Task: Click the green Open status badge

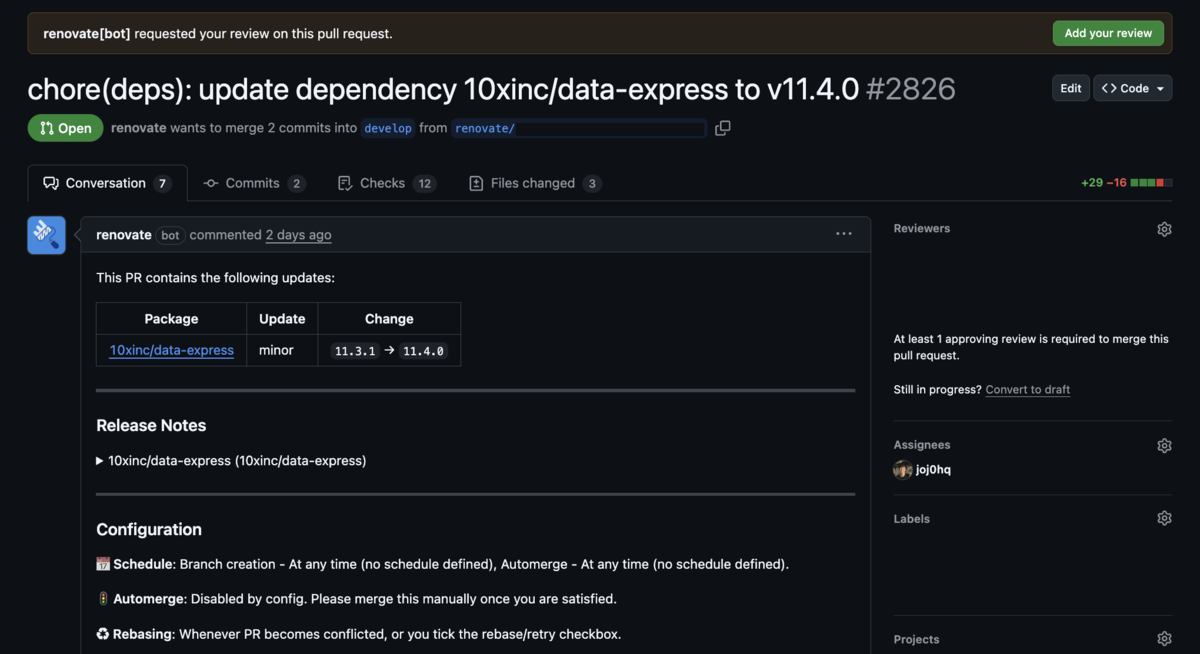Action: [x=66, y=128]
